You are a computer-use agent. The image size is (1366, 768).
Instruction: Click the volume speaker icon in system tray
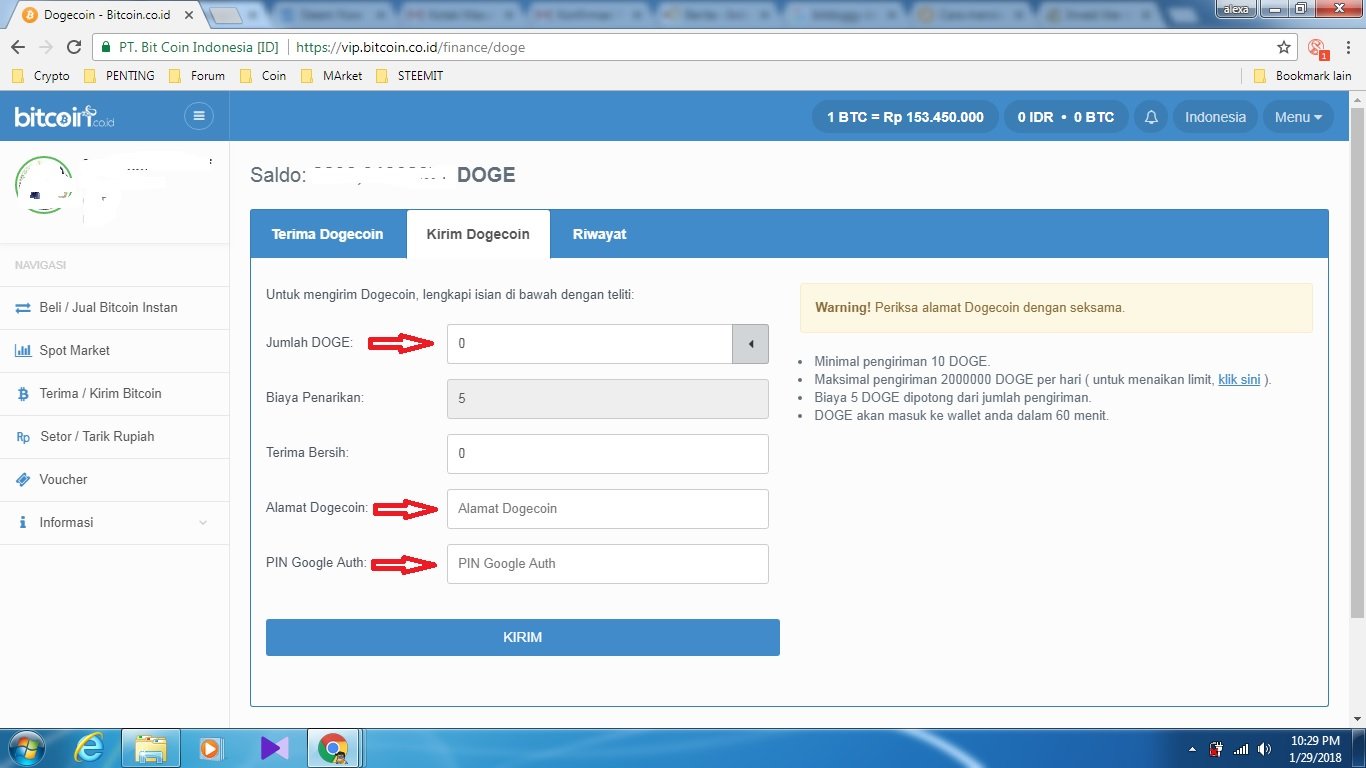[1264, 749]
